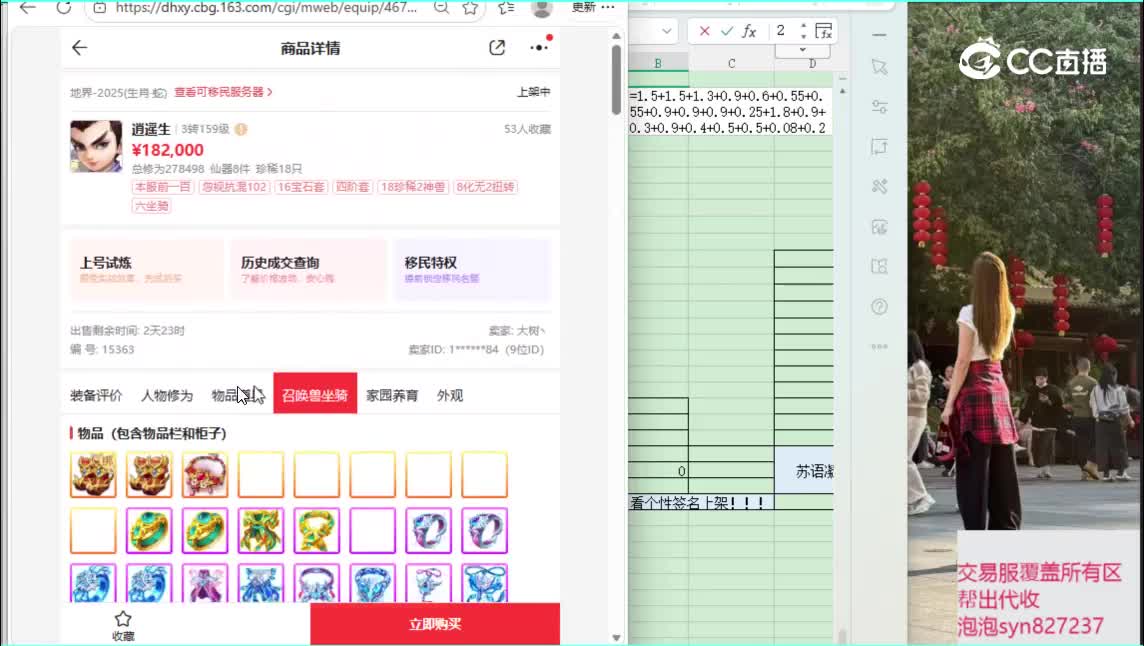This screenshot has height=646, width=1144.
Task: Cancel formula entry with the red X
Action: pos(705,31)
